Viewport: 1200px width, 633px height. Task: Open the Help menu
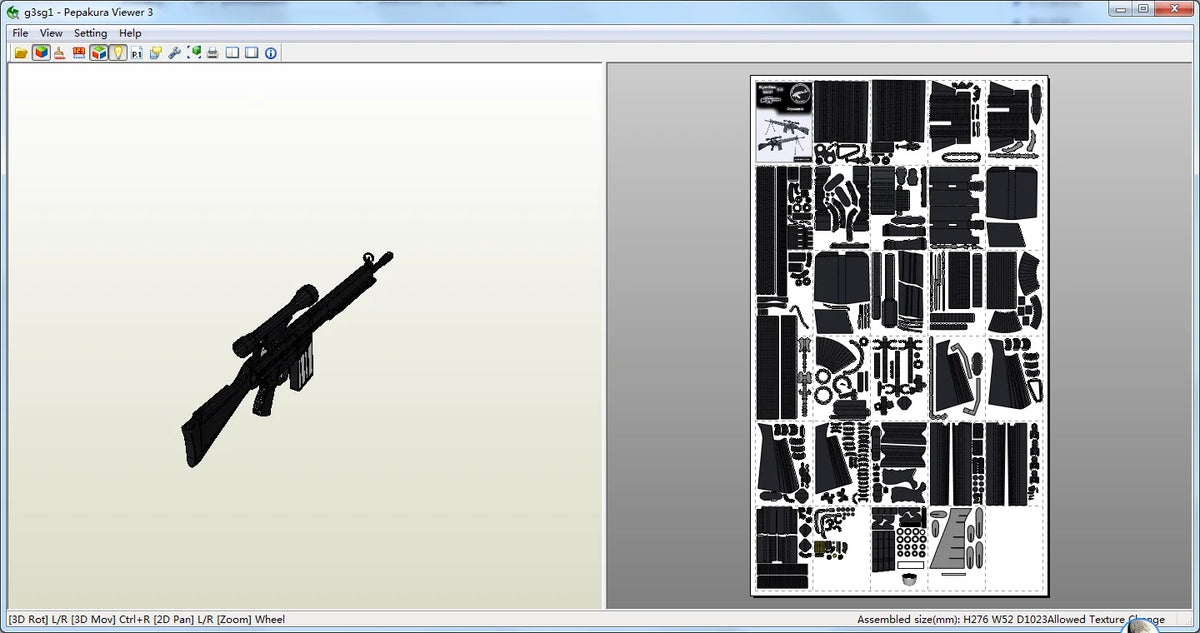tap(130, 33)
